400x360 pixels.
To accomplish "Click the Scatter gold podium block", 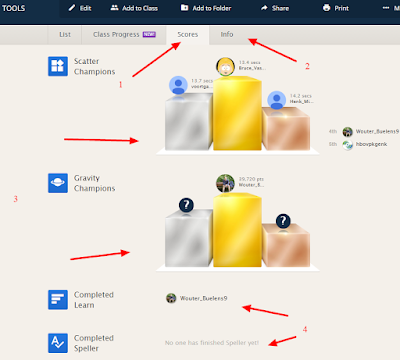I will 237,113.
